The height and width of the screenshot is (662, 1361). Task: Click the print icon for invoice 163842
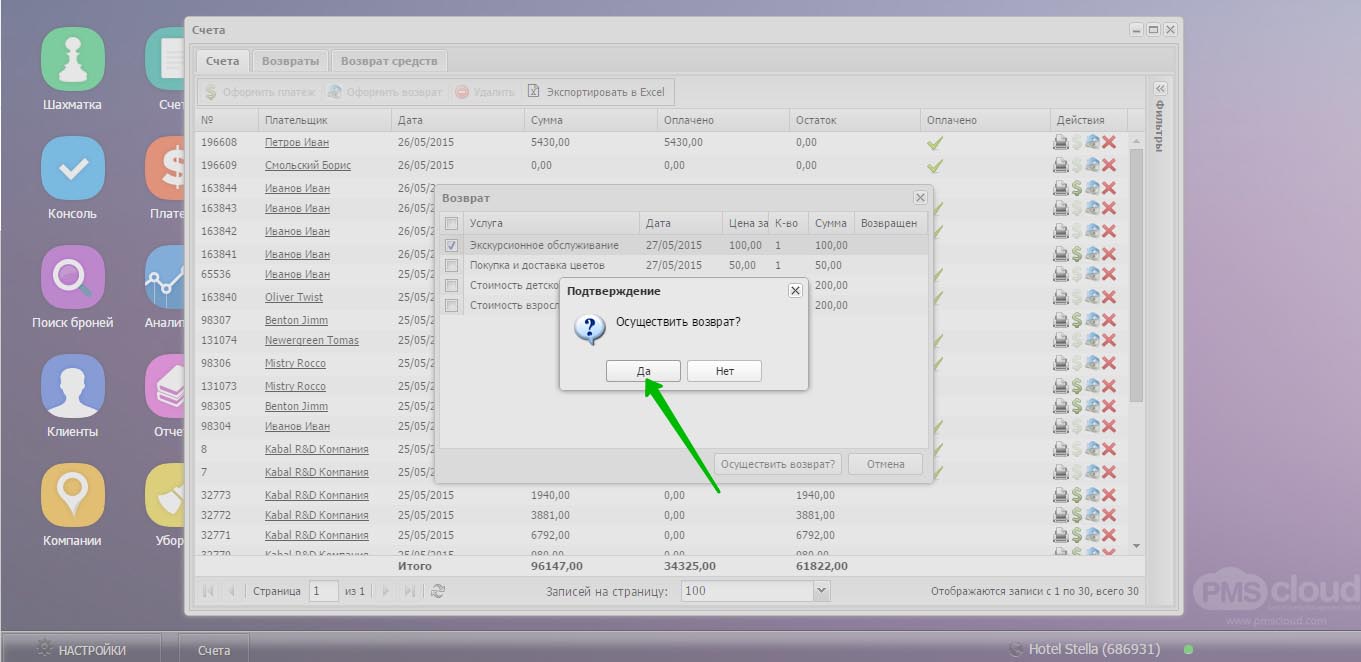point(1060,231)
